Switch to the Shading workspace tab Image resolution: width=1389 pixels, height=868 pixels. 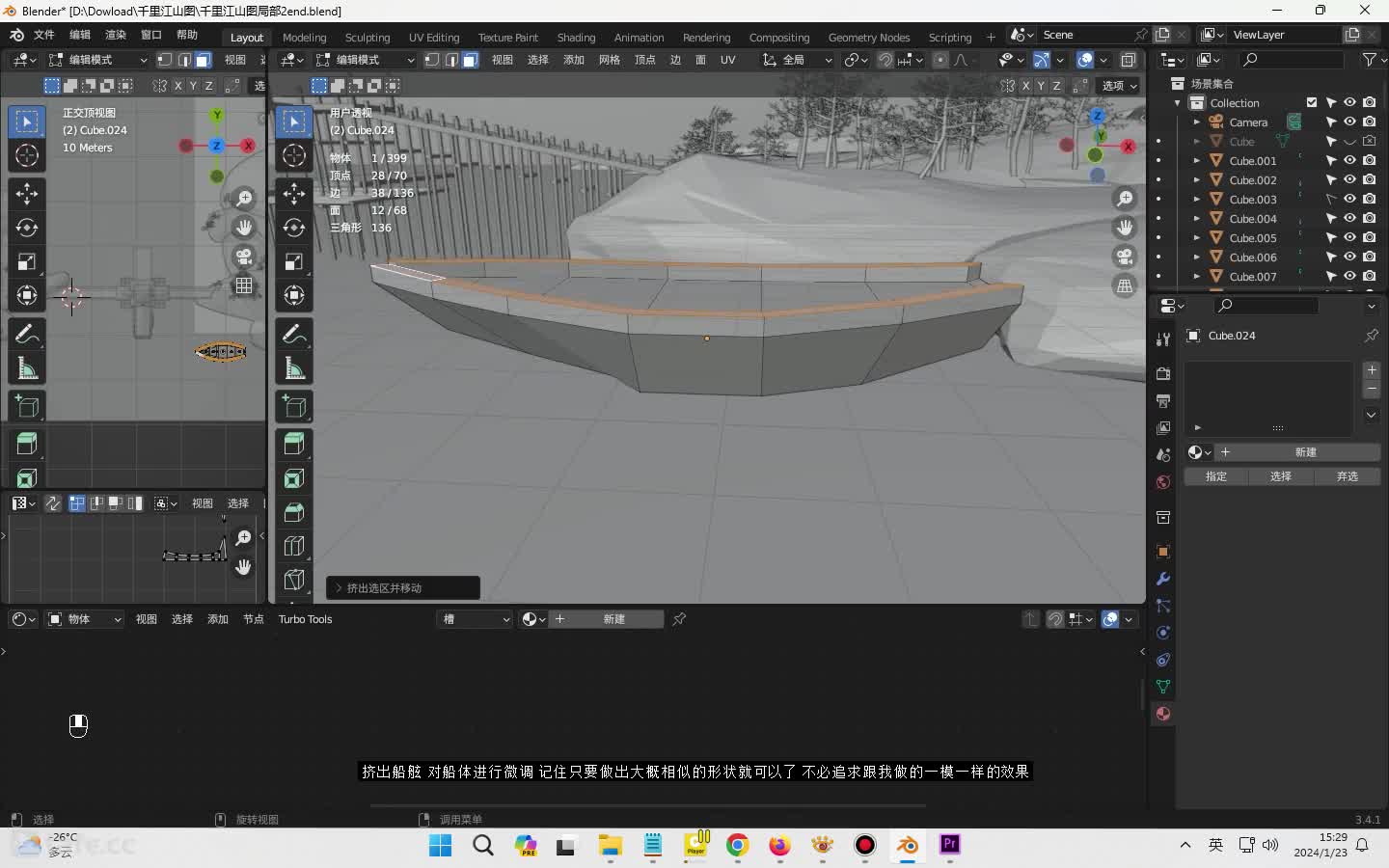click(x=576, y=38)
